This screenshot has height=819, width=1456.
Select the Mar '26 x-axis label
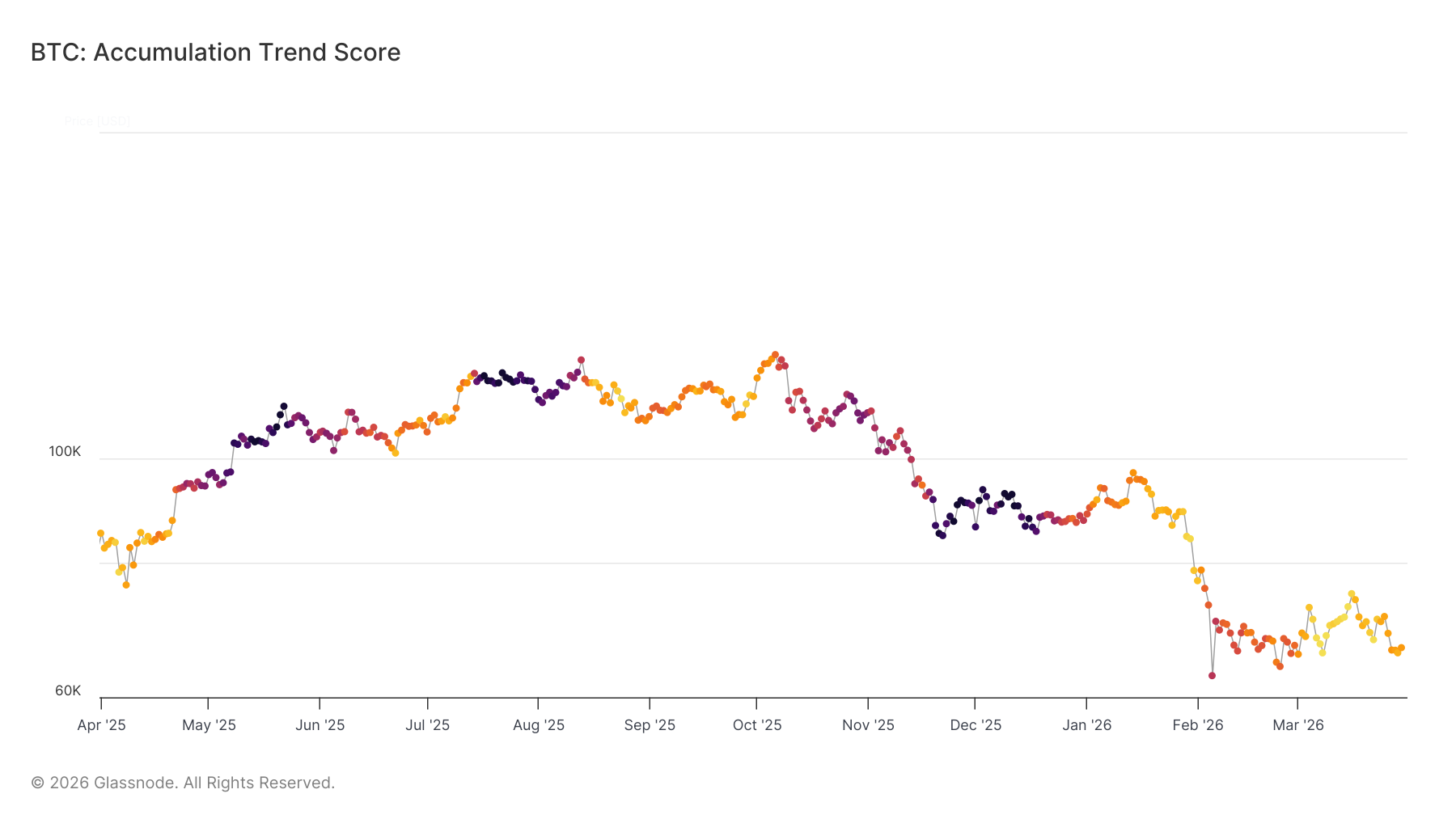[1297, 725]
